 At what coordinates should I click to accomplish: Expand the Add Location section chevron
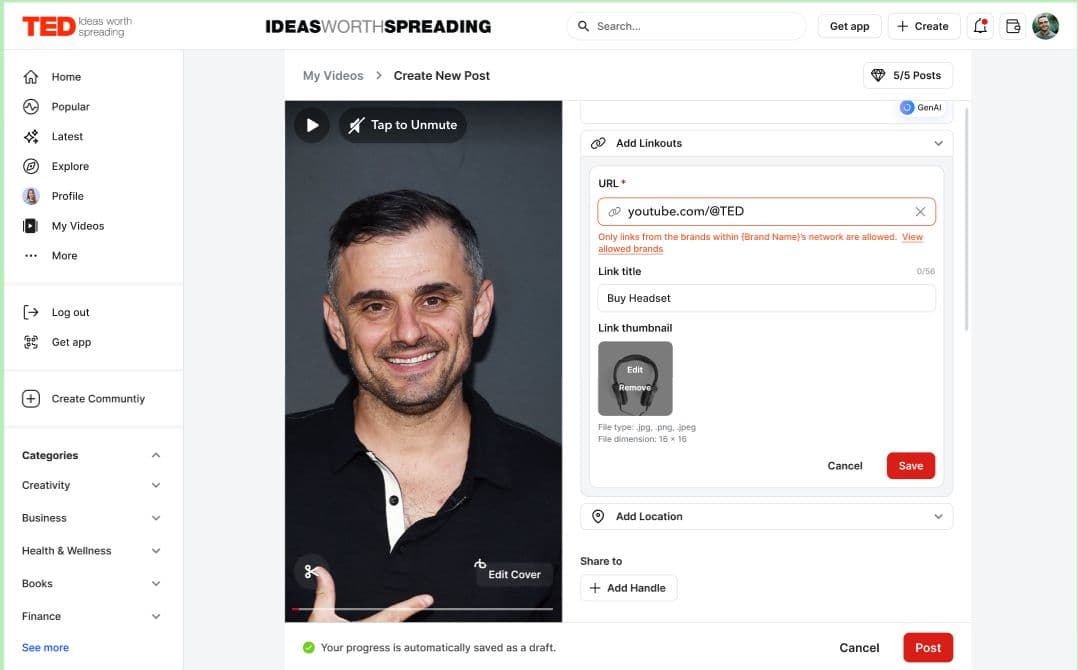(x=938, y=516)
